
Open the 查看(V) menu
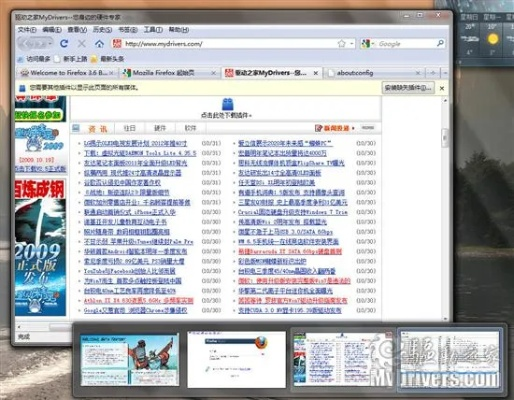pos(77,30)
